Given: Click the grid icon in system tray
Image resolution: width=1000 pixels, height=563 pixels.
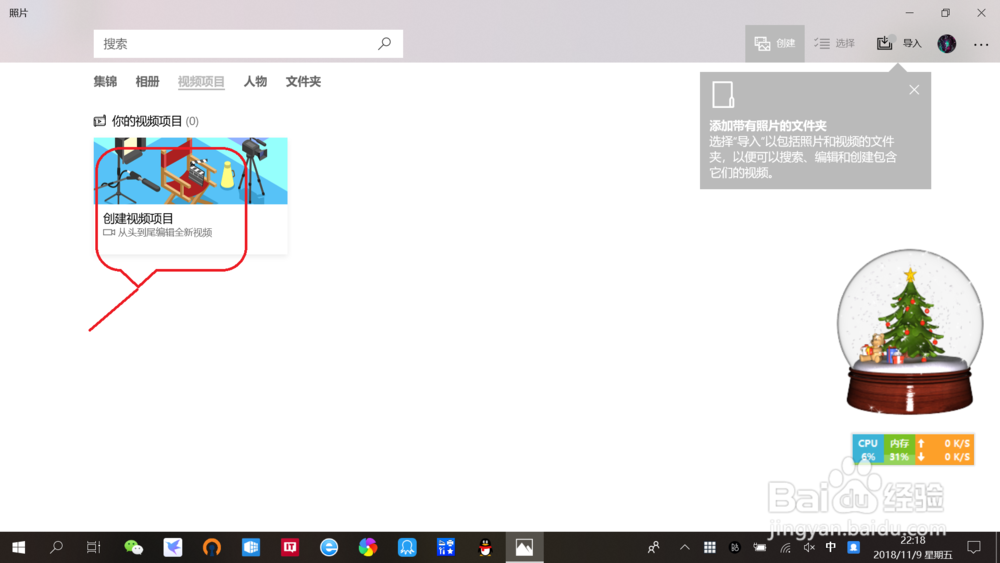Looking at the screenshot, I should 709,547.
